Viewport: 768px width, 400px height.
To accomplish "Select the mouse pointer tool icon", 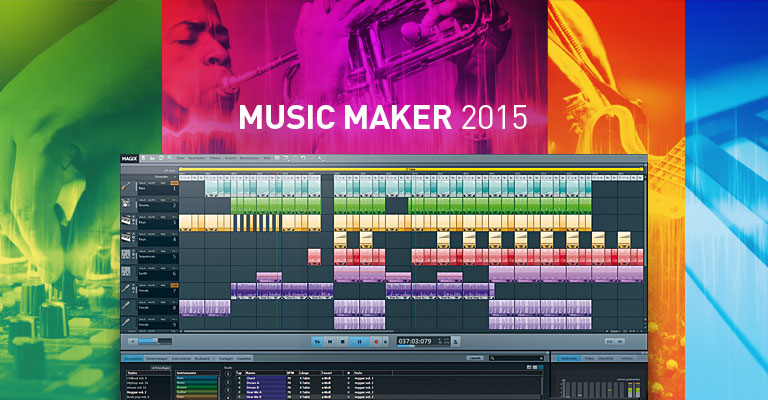I will (x=321, y=159).
